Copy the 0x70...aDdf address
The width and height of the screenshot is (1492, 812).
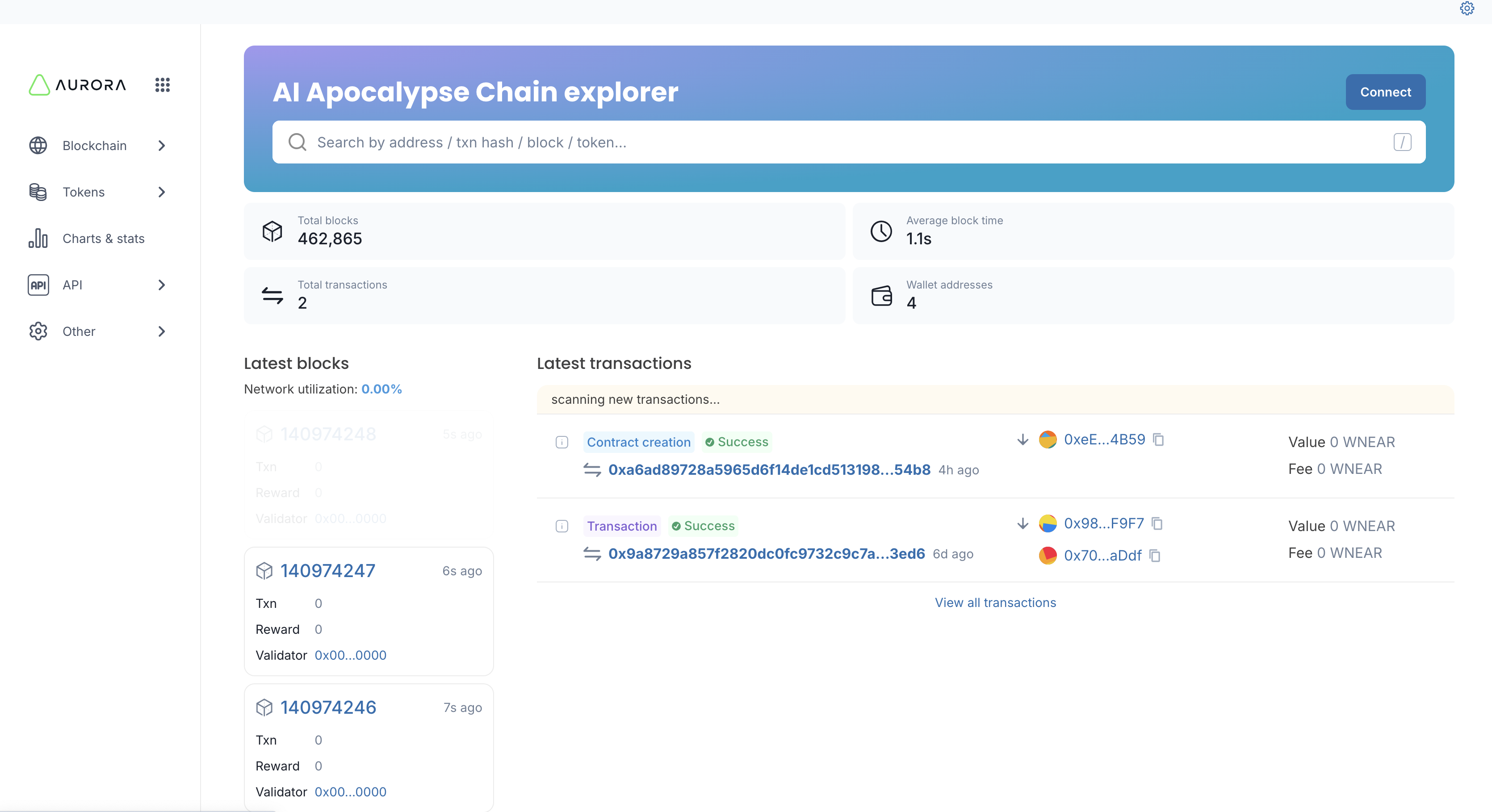pyautogui.click(x=1155, y=556)
